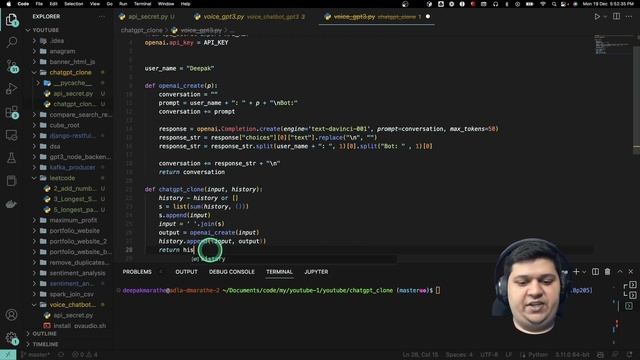Split the terminal panel

point(595,271)
